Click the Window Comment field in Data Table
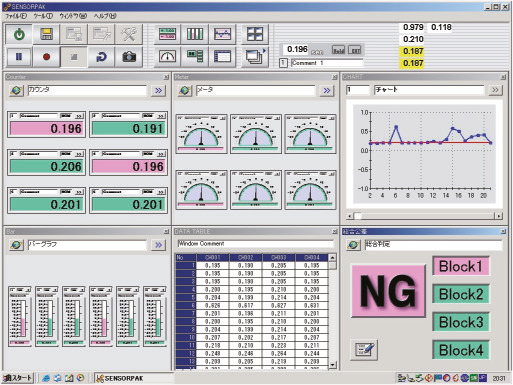This screenshot has width=513, height=385. pos(255,244)
